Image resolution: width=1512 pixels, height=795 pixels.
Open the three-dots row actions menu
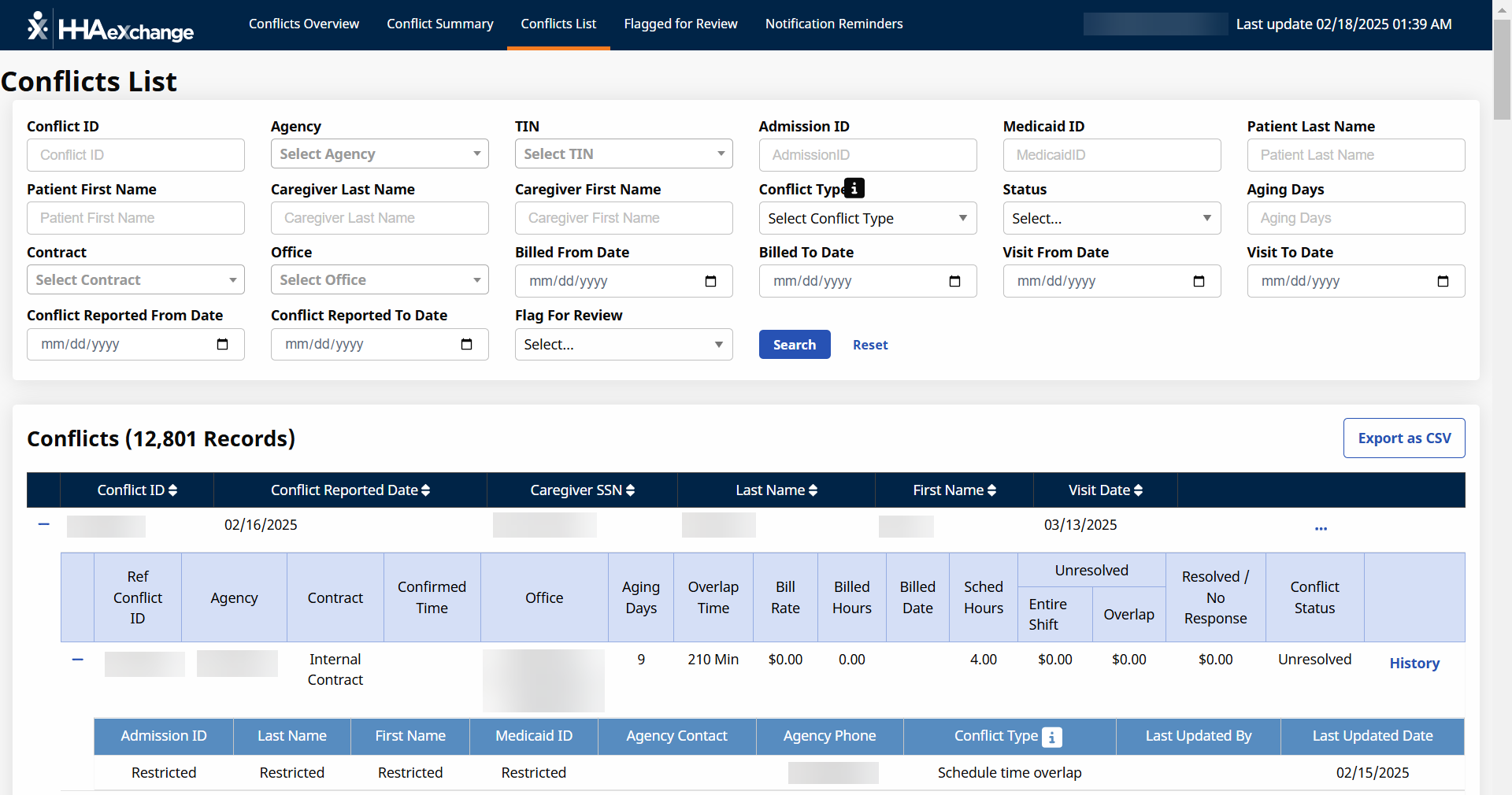point(1321,527)
